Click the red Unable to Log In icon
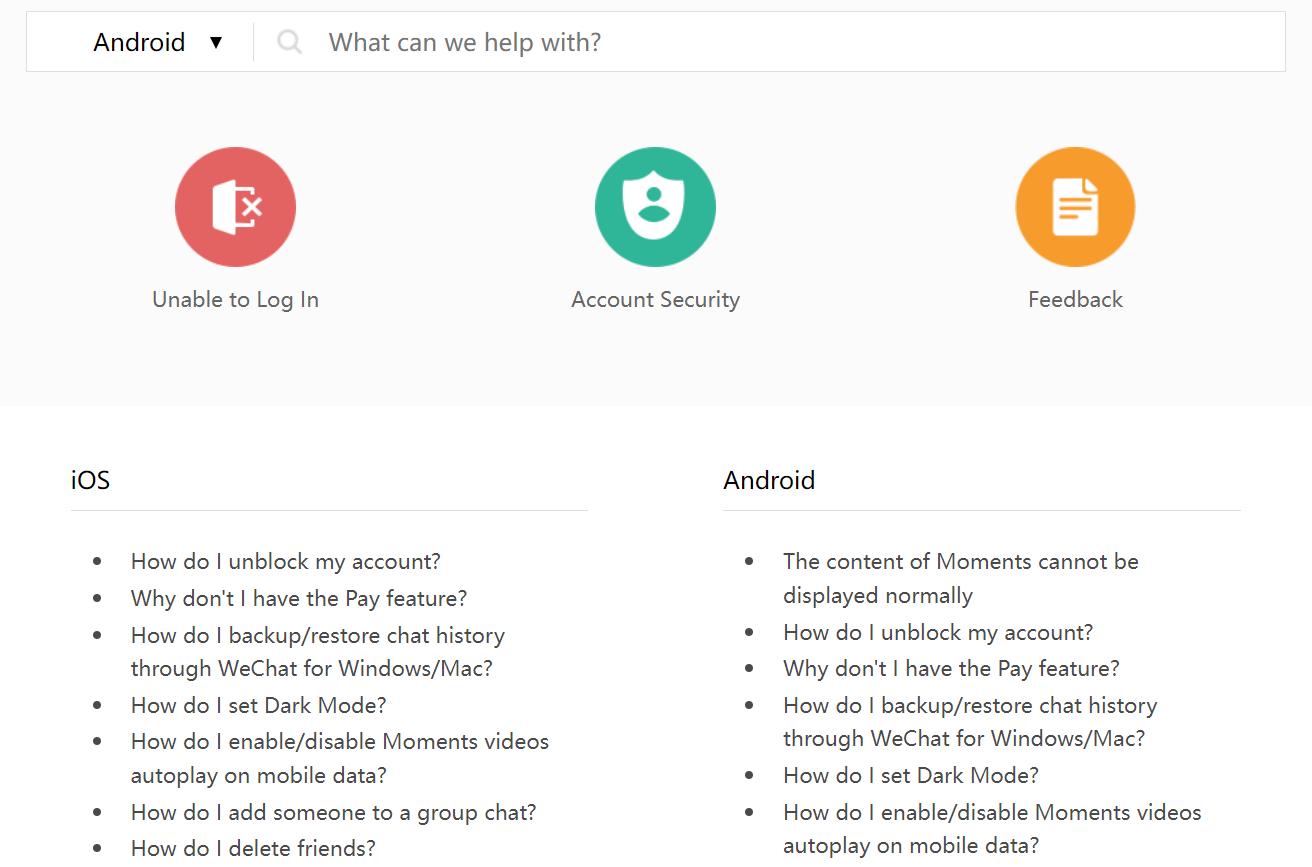 point(235,207)
